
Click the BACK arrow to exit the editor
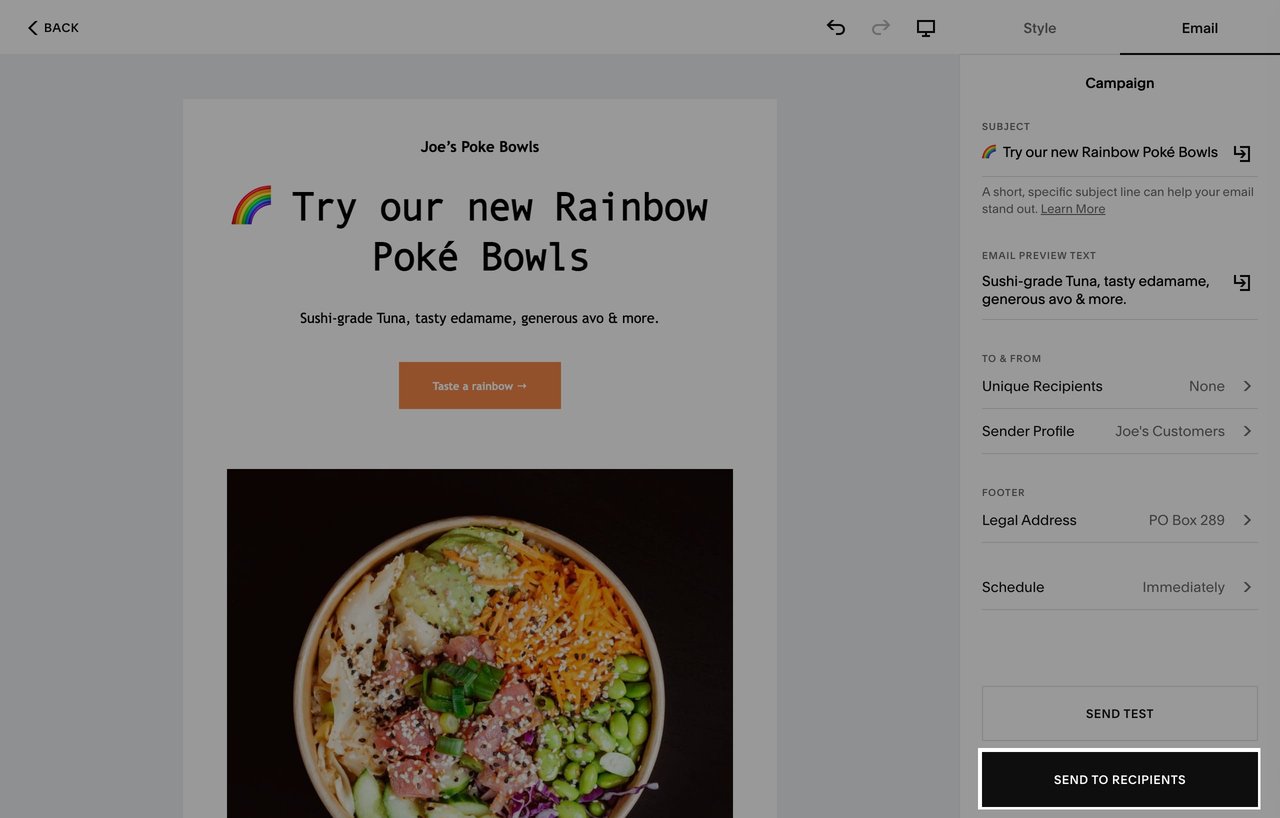click(52, 27)
